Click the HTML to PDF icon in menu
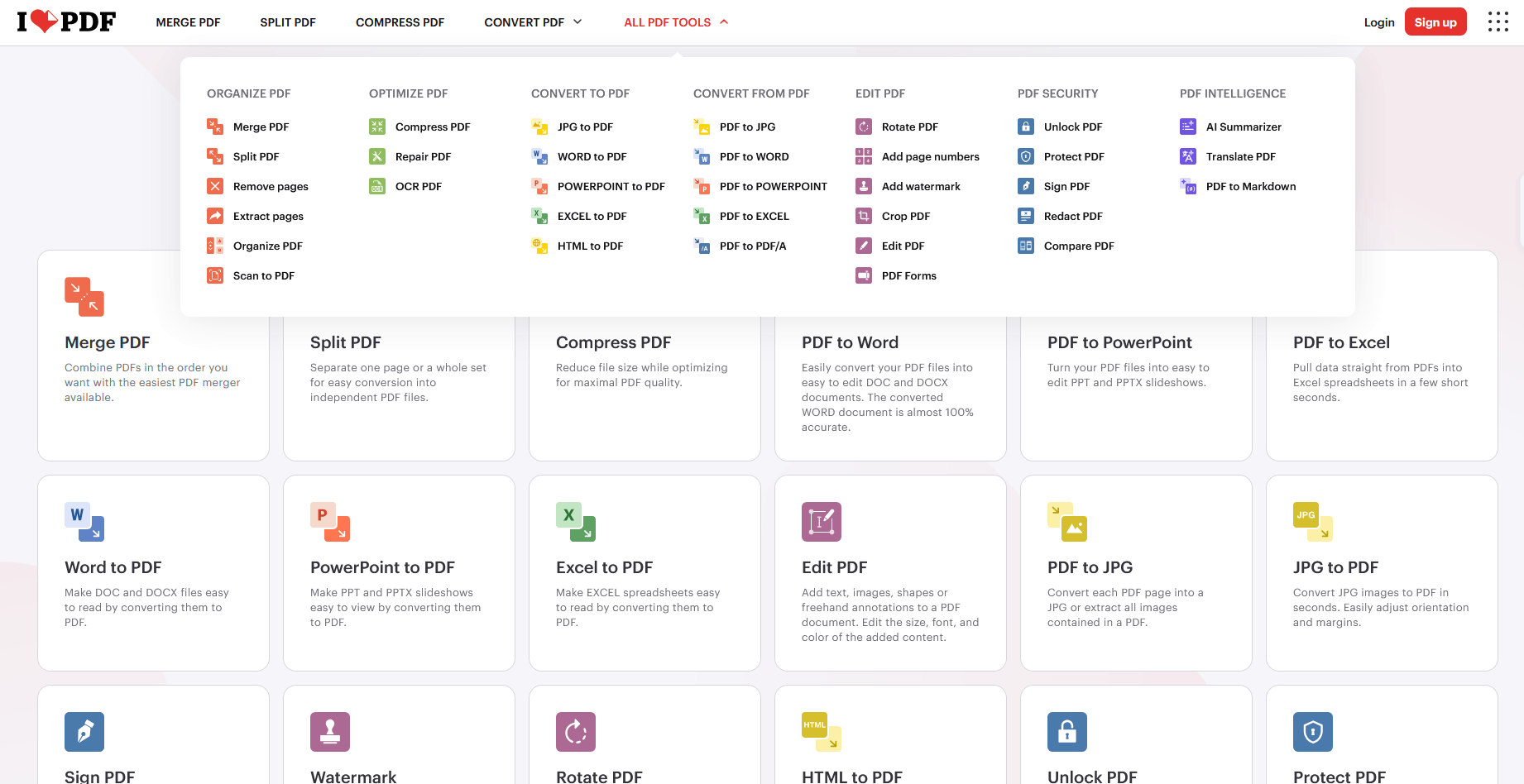1524x784 pixels. click(x=539, y=246)
